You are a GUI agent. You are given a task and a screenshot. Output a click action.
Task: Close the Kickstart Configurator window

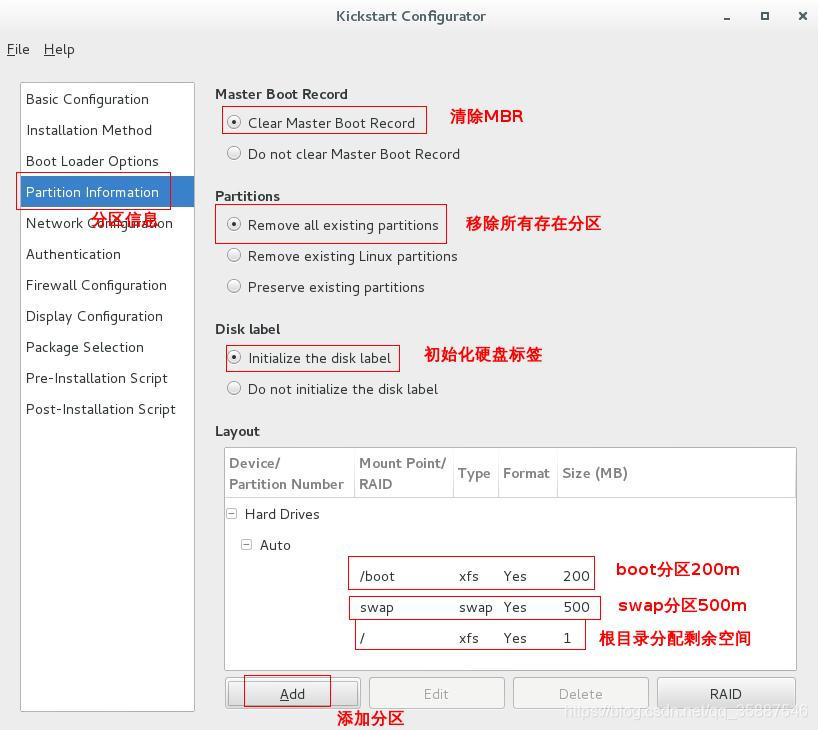point(803,16)
